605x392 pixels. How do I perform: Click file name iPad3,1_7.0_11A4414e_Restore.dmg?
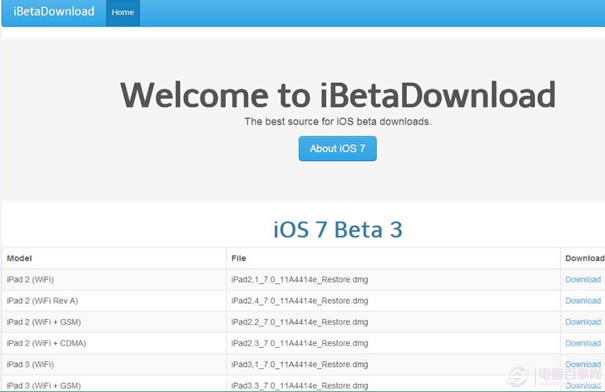pyautogui.click(x=300, y=364)
